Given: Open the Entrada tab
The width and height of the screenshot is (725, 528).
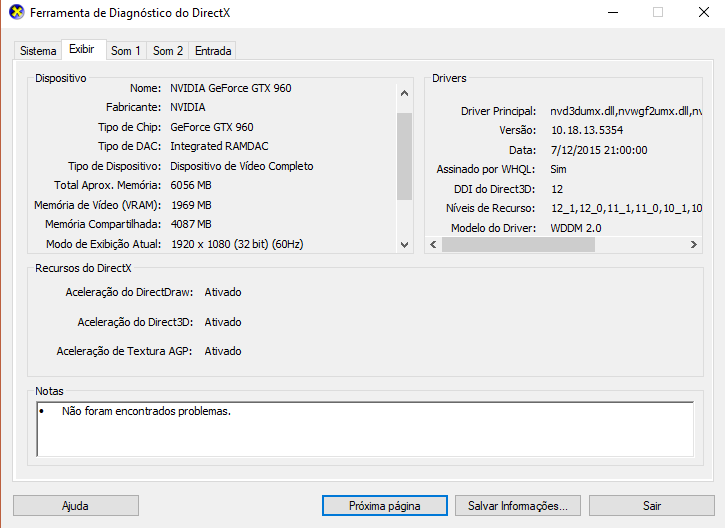Looking at the screenshot, I should point(212,51).
